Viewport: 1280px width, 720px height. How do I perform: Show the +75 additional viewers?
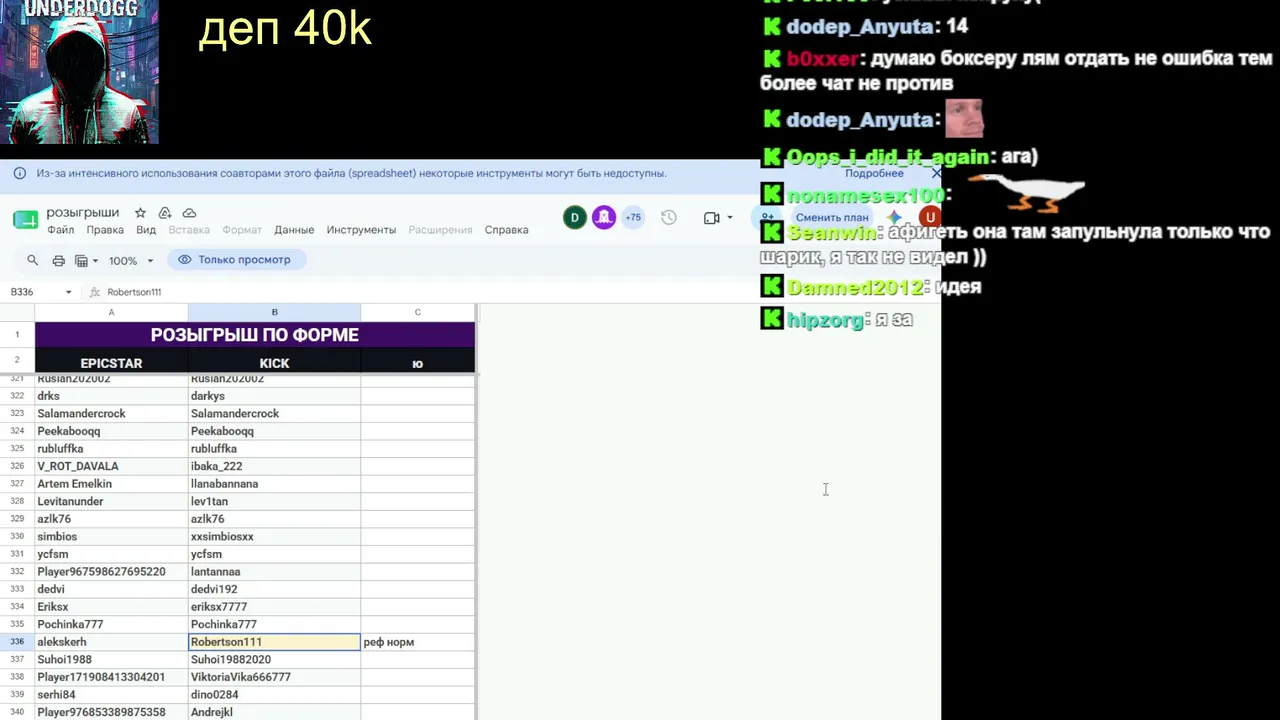[x=633, y=217]
